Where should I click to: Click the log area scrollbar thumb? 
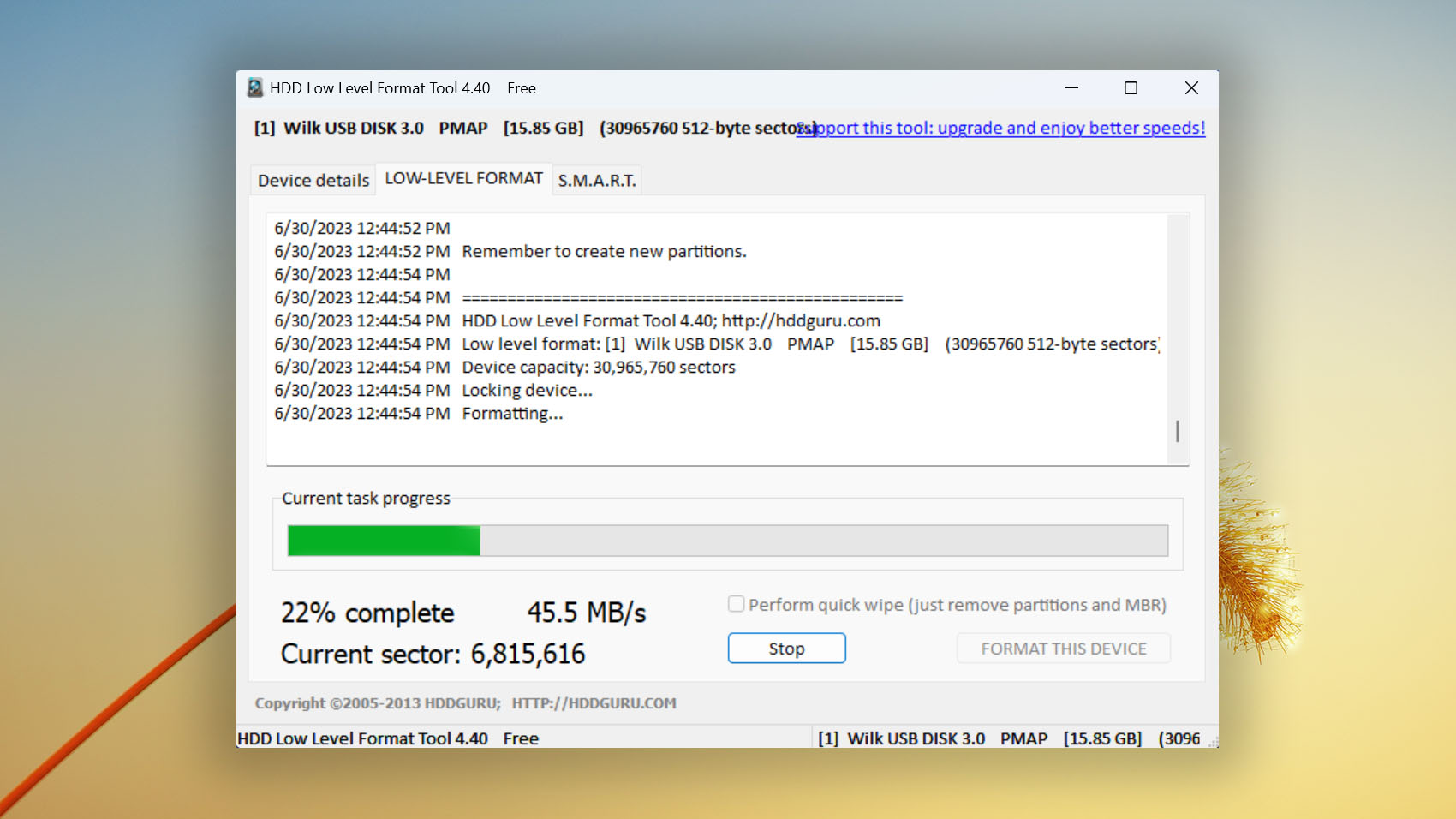click(1178, 431)
